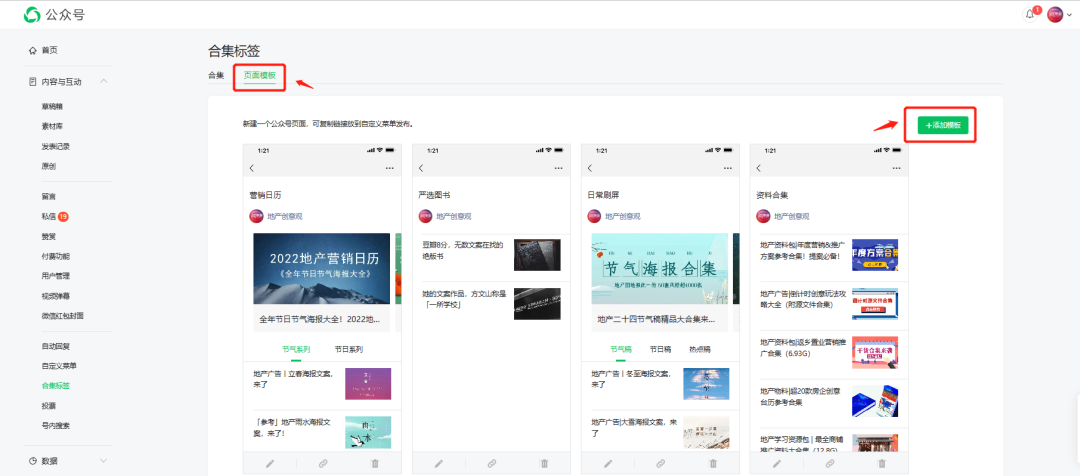Image resolution: width=1080 pixels, height=476 pixels.
Task: Expand the 数据 sidebar section
Action: (x=104, y=460)
